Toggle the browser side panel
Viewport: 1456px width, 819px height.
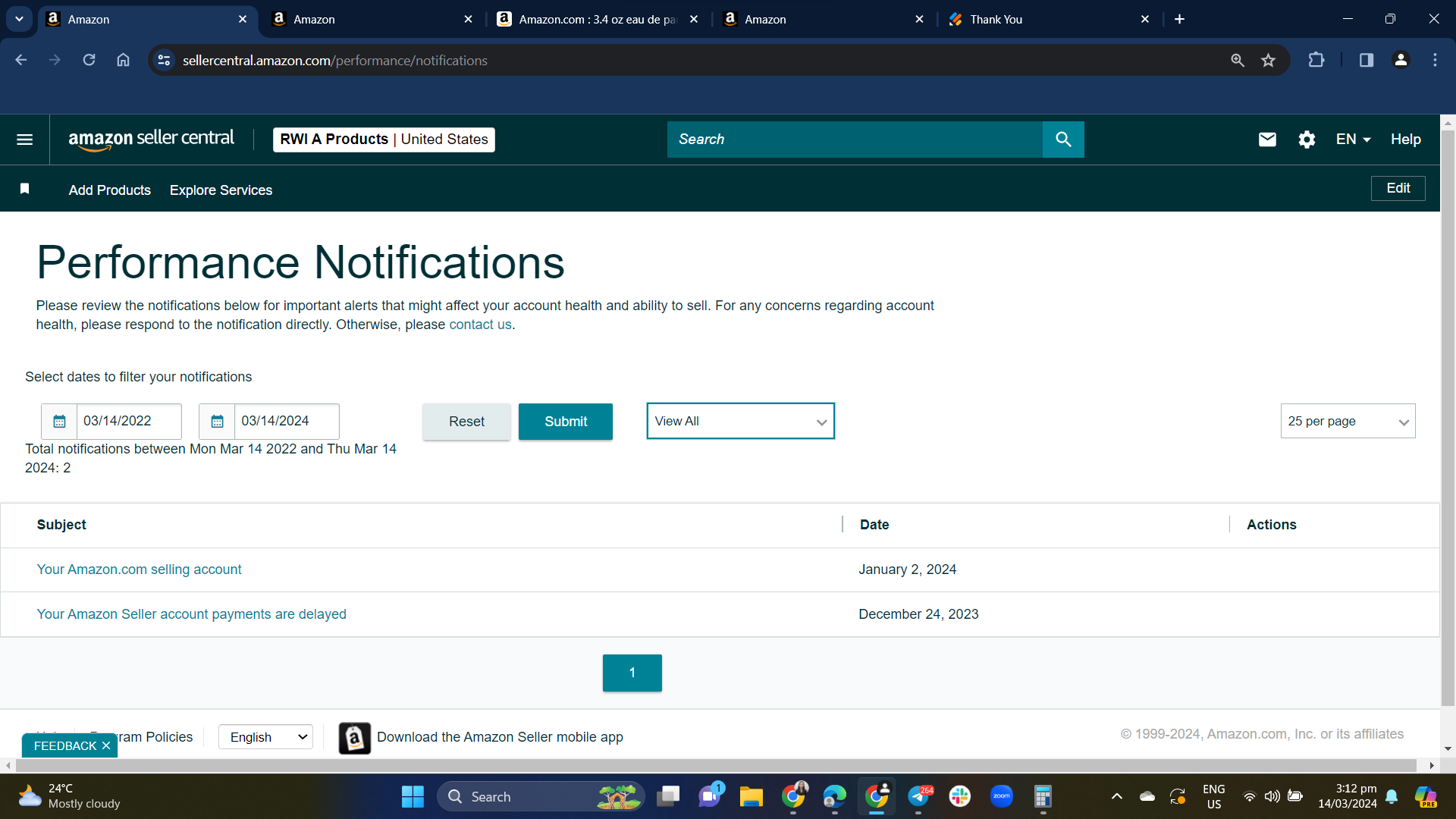(x=1367, y=60)
